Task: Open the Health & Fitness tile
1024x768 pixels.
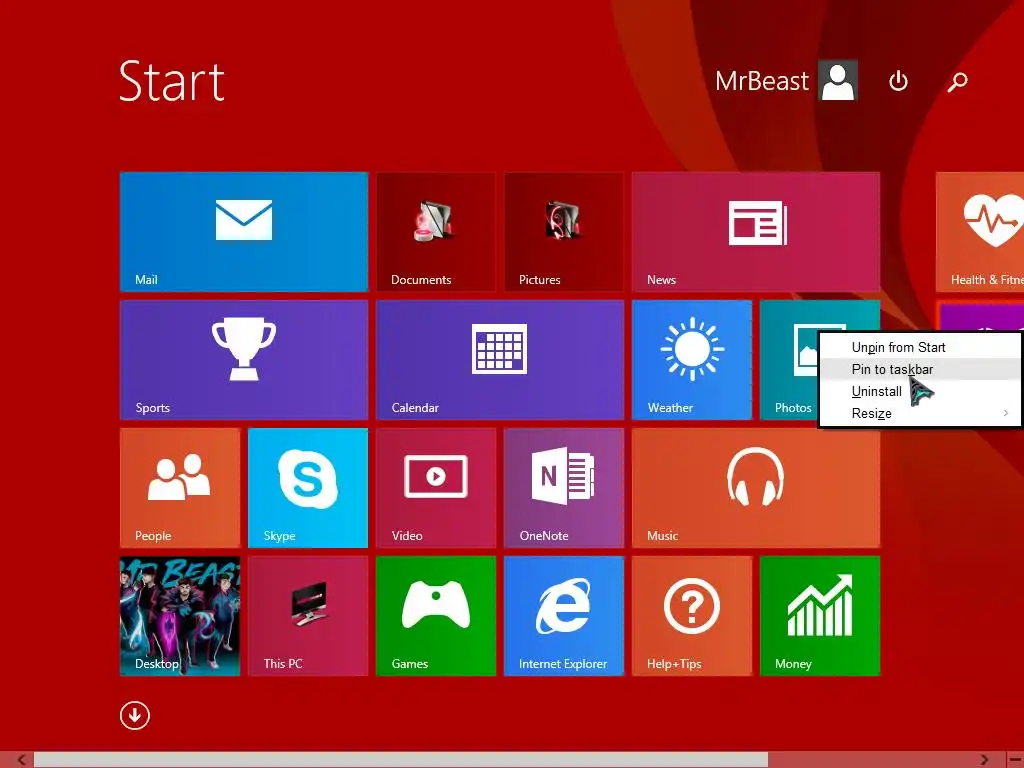Action: point(980,231)
